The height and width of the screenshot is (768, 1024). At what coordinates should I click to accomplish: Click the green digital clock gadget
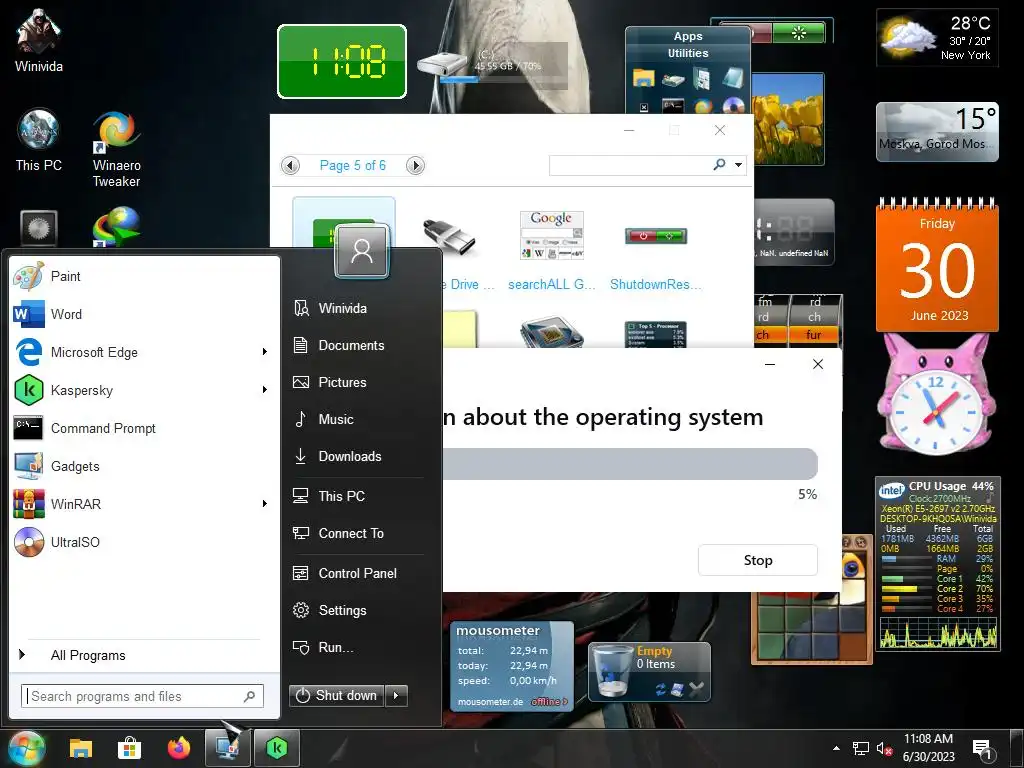(342, 62)
